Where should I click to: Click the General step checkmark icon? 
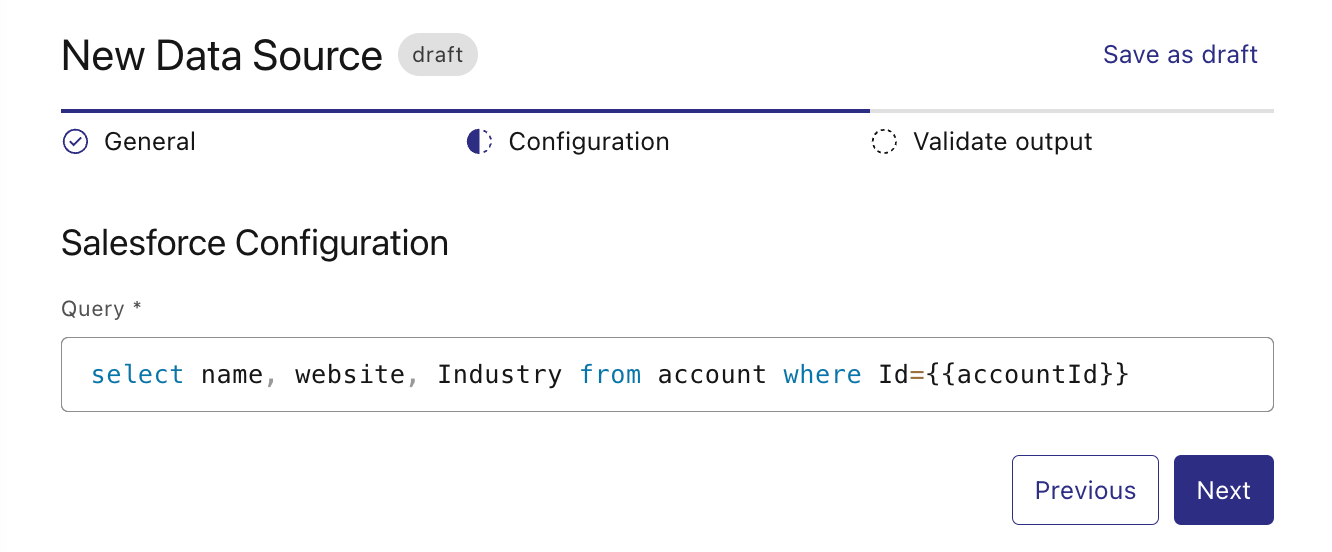[x=75, y=142]
